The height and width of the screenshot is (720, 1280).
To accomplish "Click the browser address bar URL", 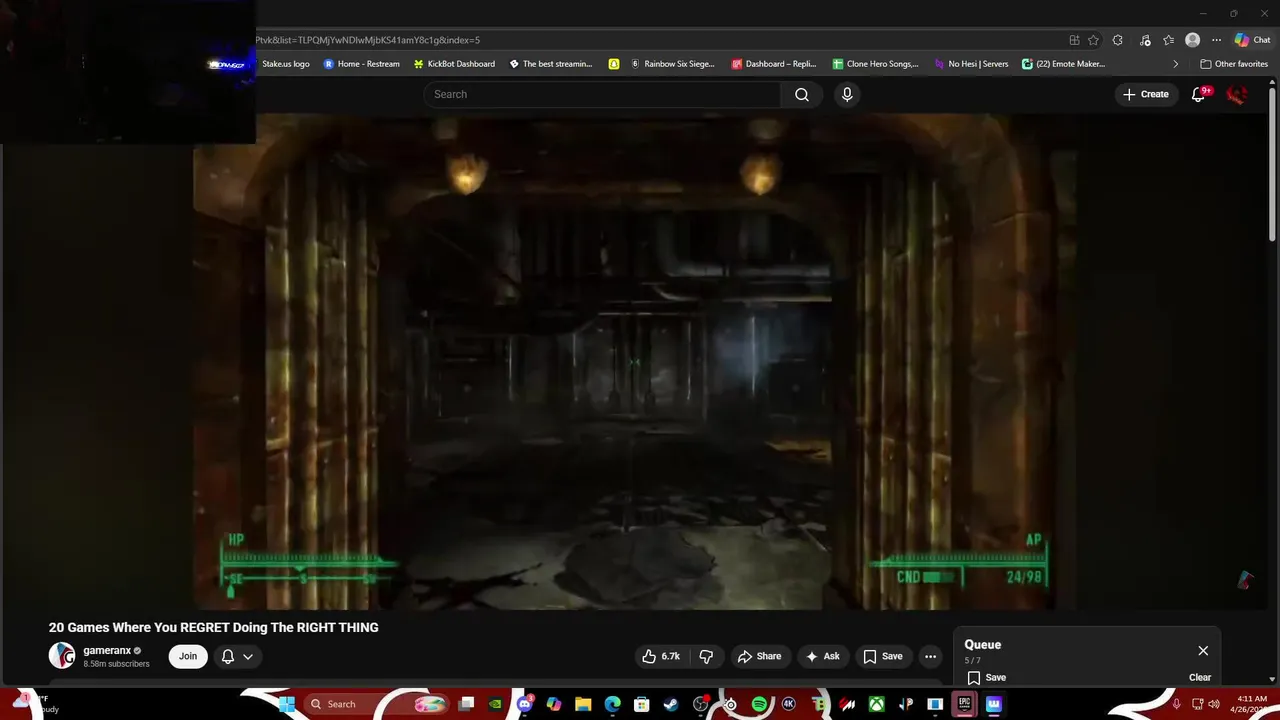I will [x=368, y=40].
